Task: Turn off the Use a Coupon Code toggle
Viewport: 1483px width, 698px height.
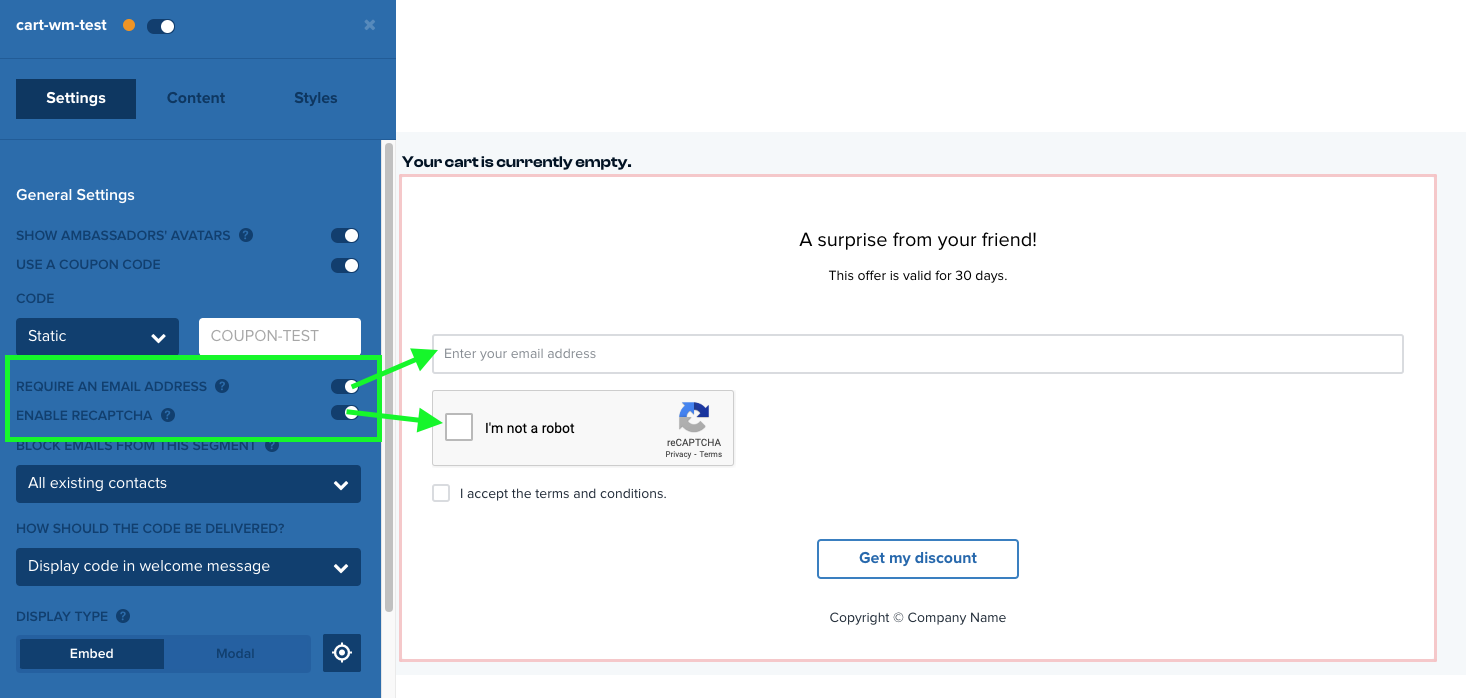Action: (345, 265)
